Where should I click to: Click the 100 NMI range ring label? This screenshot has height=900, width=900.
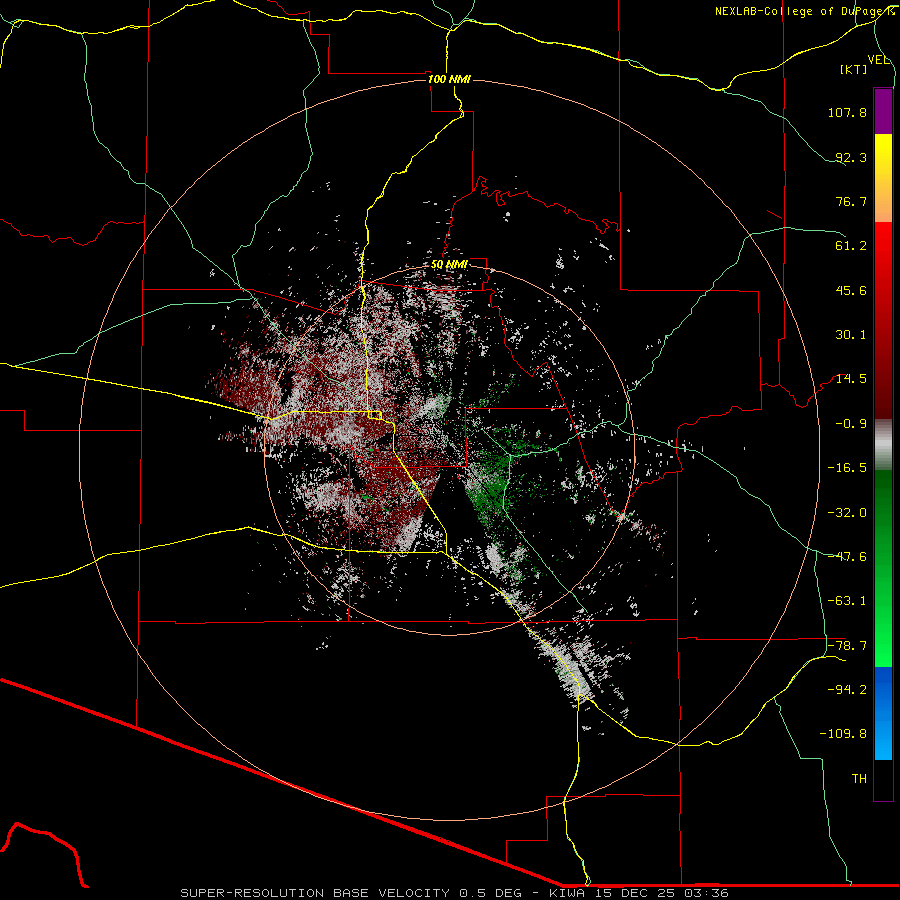[449, 79]
